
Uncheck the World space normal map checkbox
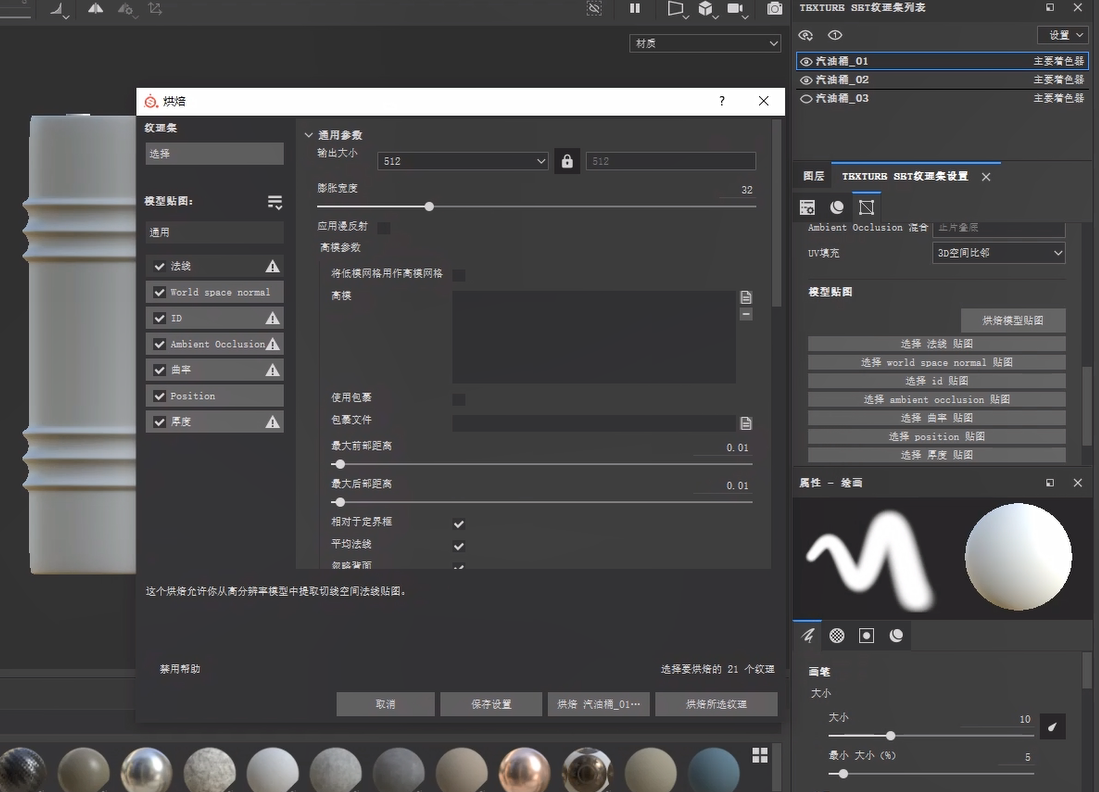(159, 292)
